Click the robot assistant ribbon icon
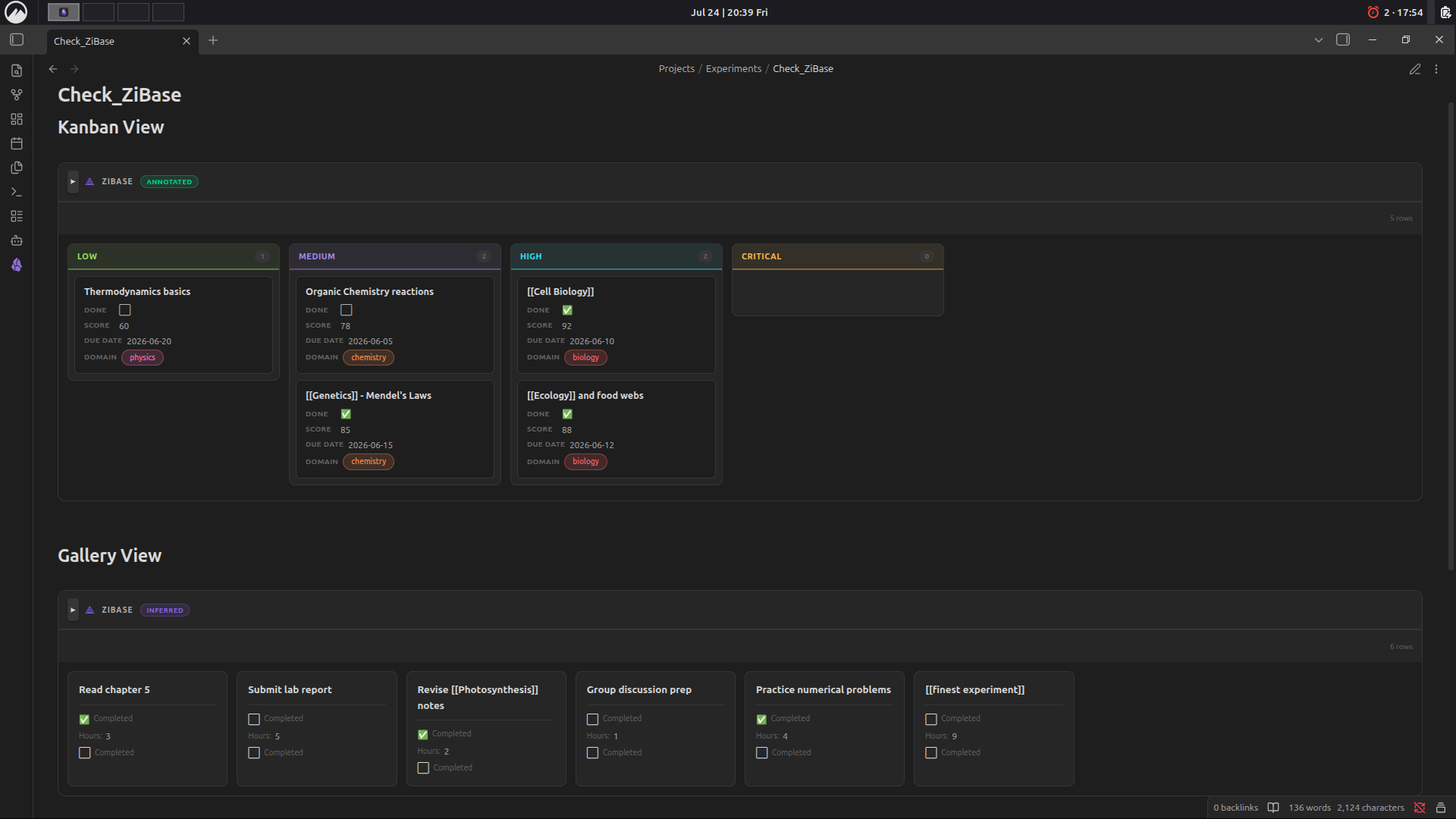1456x819 pixels. [17, 240]
